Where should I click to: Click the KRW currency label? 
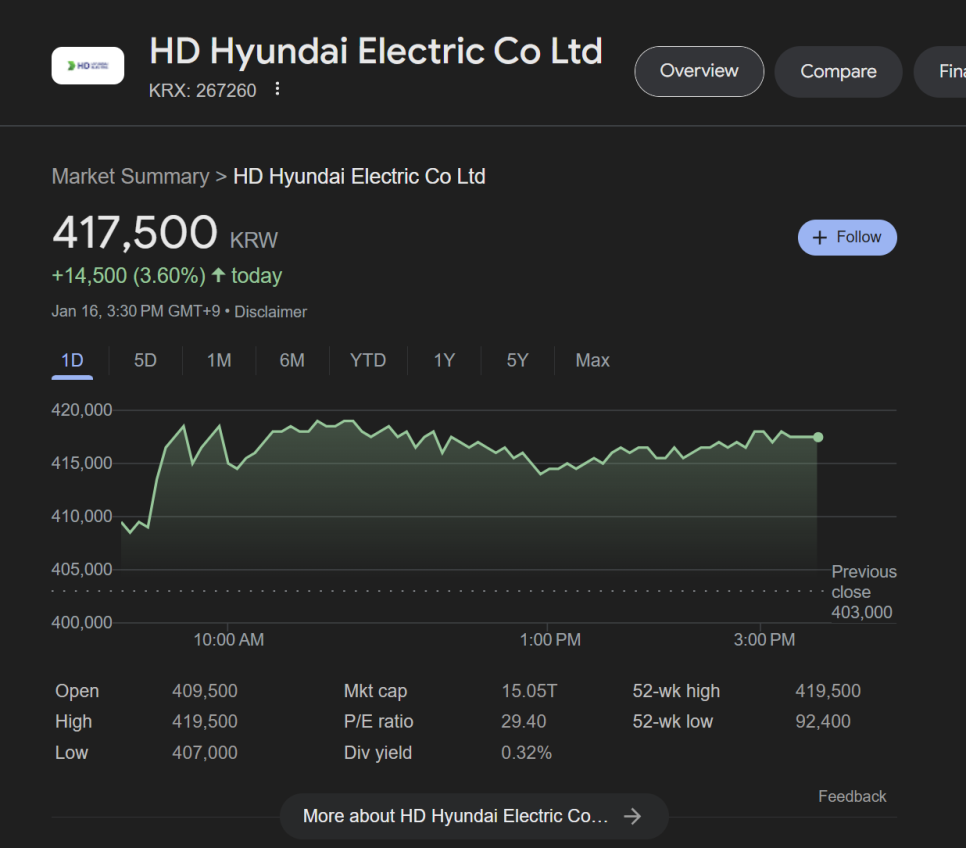[254, 240]
